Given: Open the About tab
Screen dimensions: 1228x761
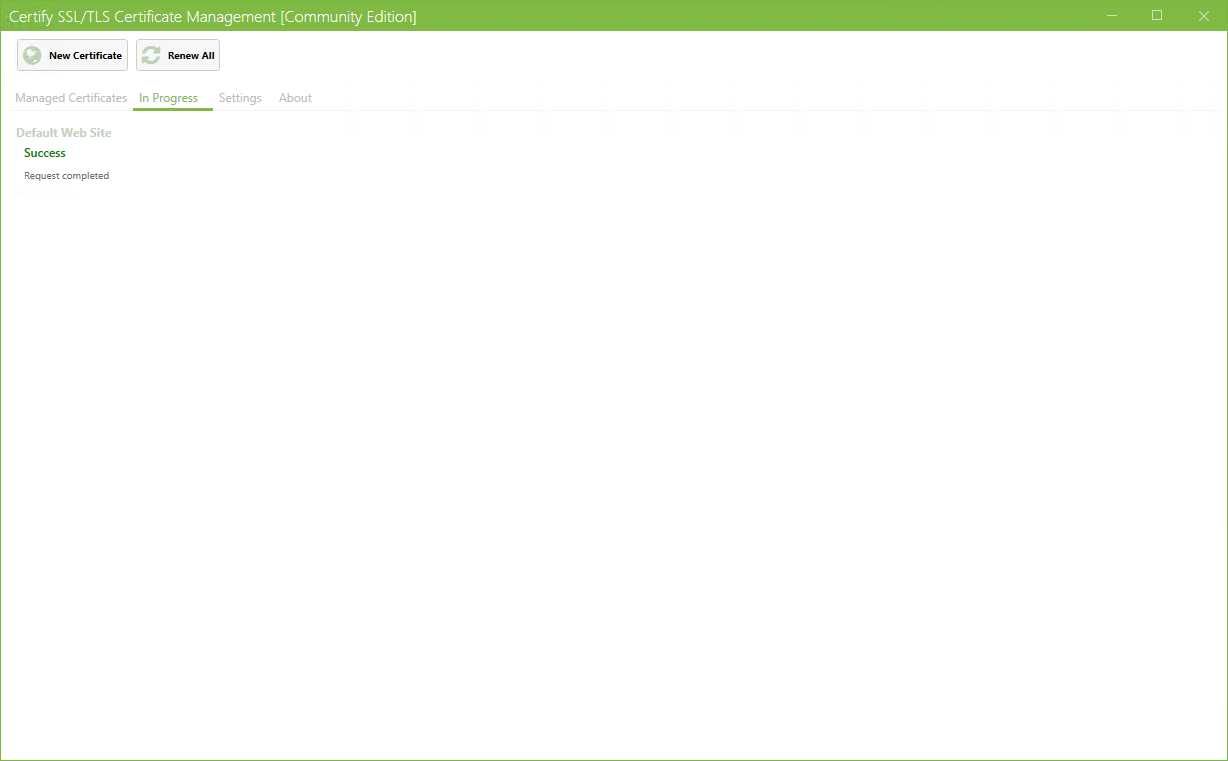Looking at the screenshot, I should click(295, 98).
